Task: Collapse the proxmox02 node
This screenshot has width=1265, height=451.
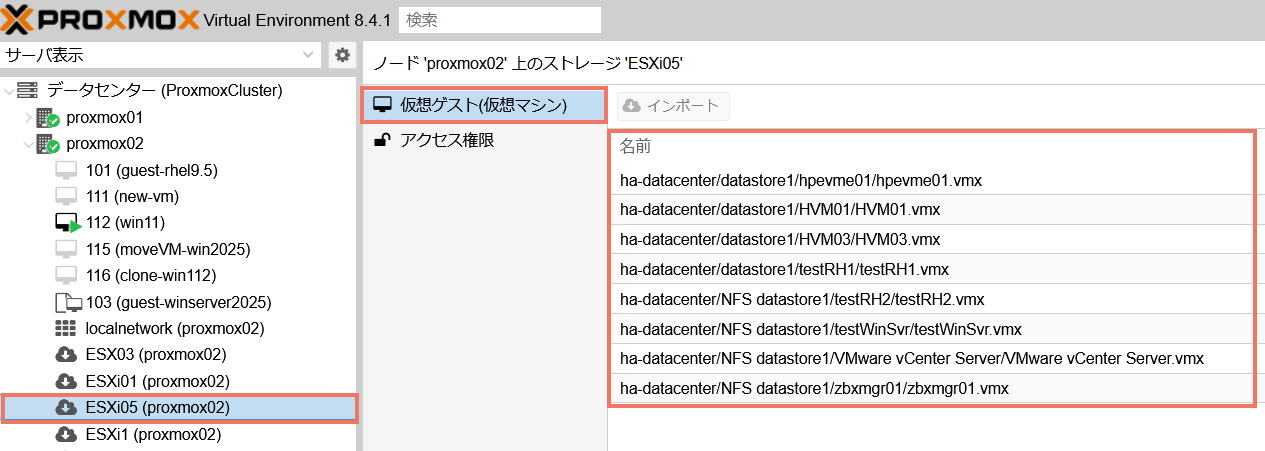Action: point(28,144)
